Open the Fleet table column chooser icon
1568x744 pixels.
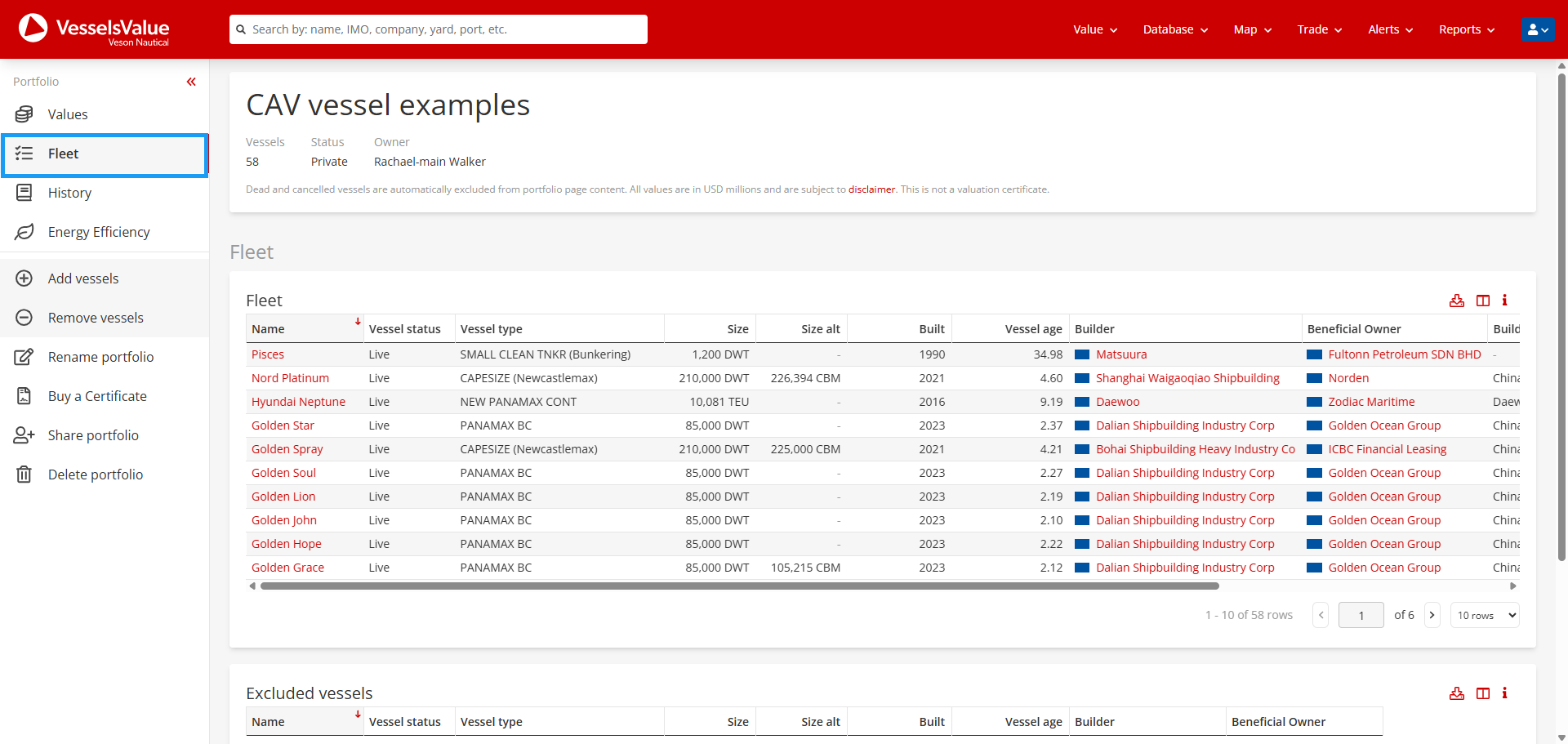1482,301
